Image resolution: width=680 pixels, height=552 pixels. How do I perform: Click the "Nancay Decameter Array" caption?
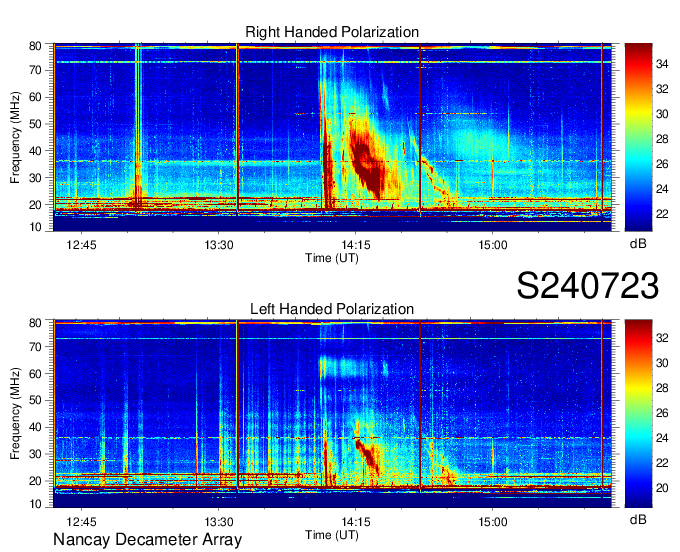coord(147,539)
